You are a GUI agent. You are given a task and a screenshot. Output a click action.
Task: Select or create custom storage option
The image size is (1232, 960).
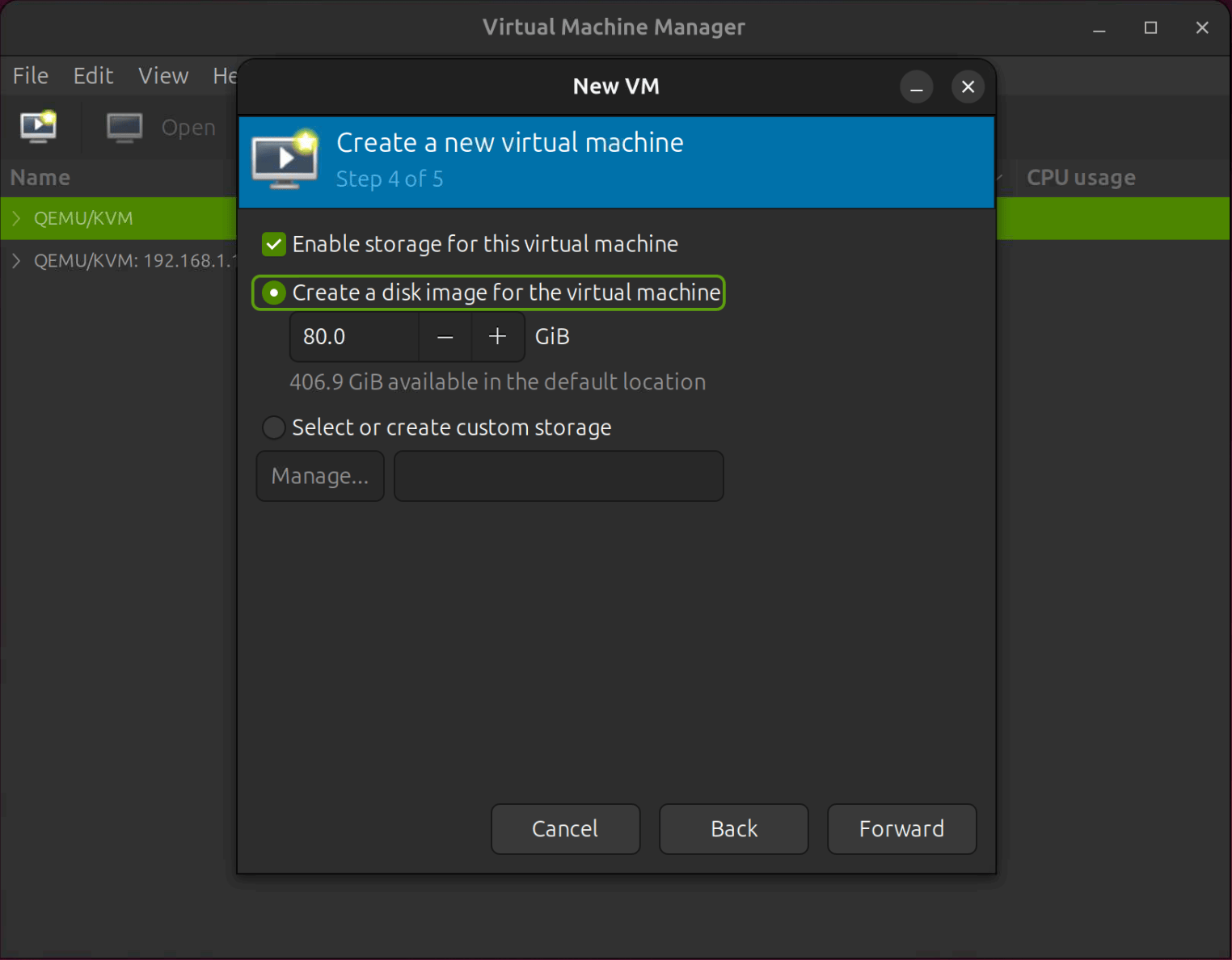tap(273, 427)
